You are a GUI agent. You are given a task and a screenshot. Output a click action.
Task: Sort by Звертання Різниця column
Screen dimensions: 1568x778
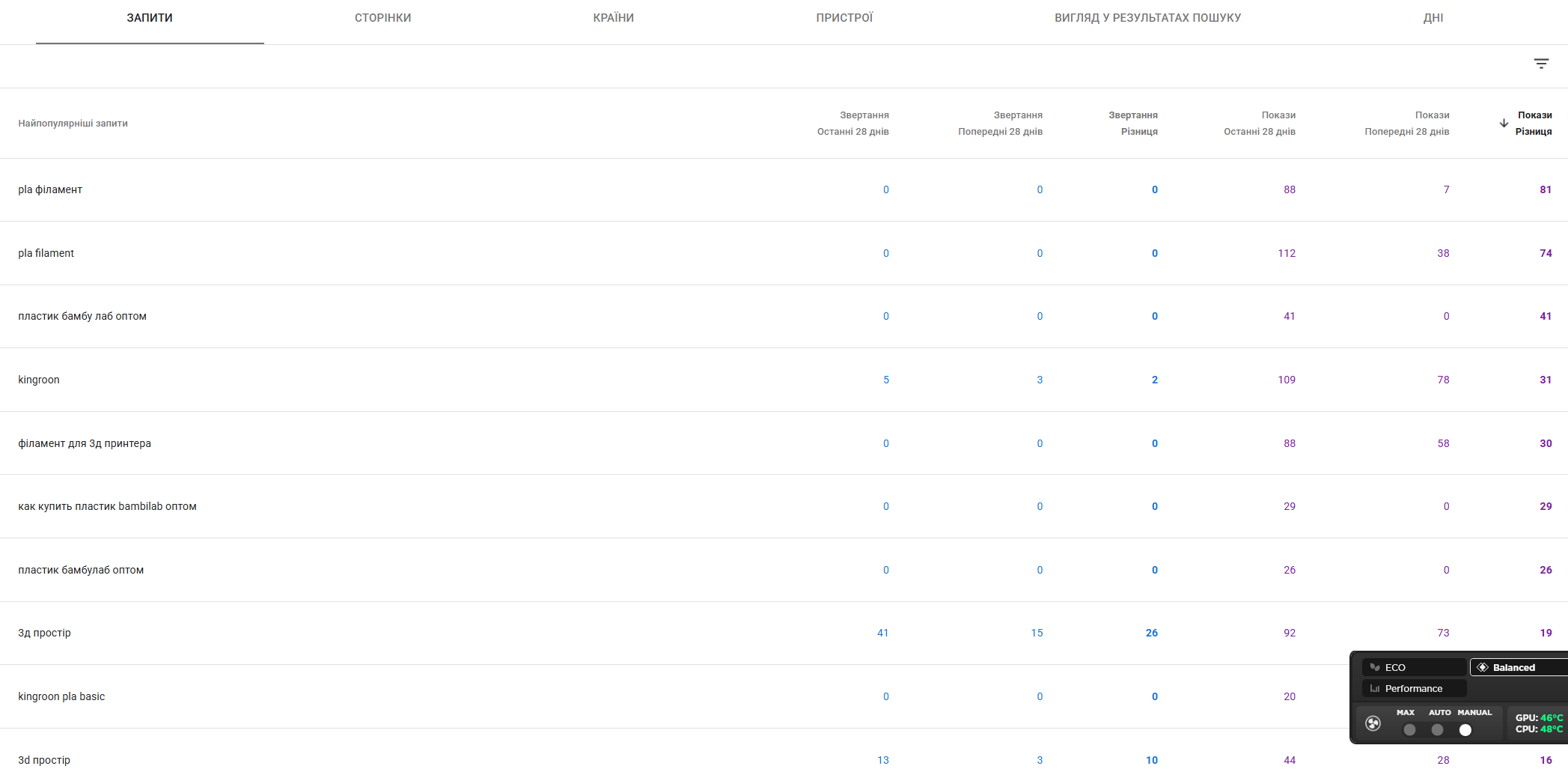click(x=1133, y=124)
